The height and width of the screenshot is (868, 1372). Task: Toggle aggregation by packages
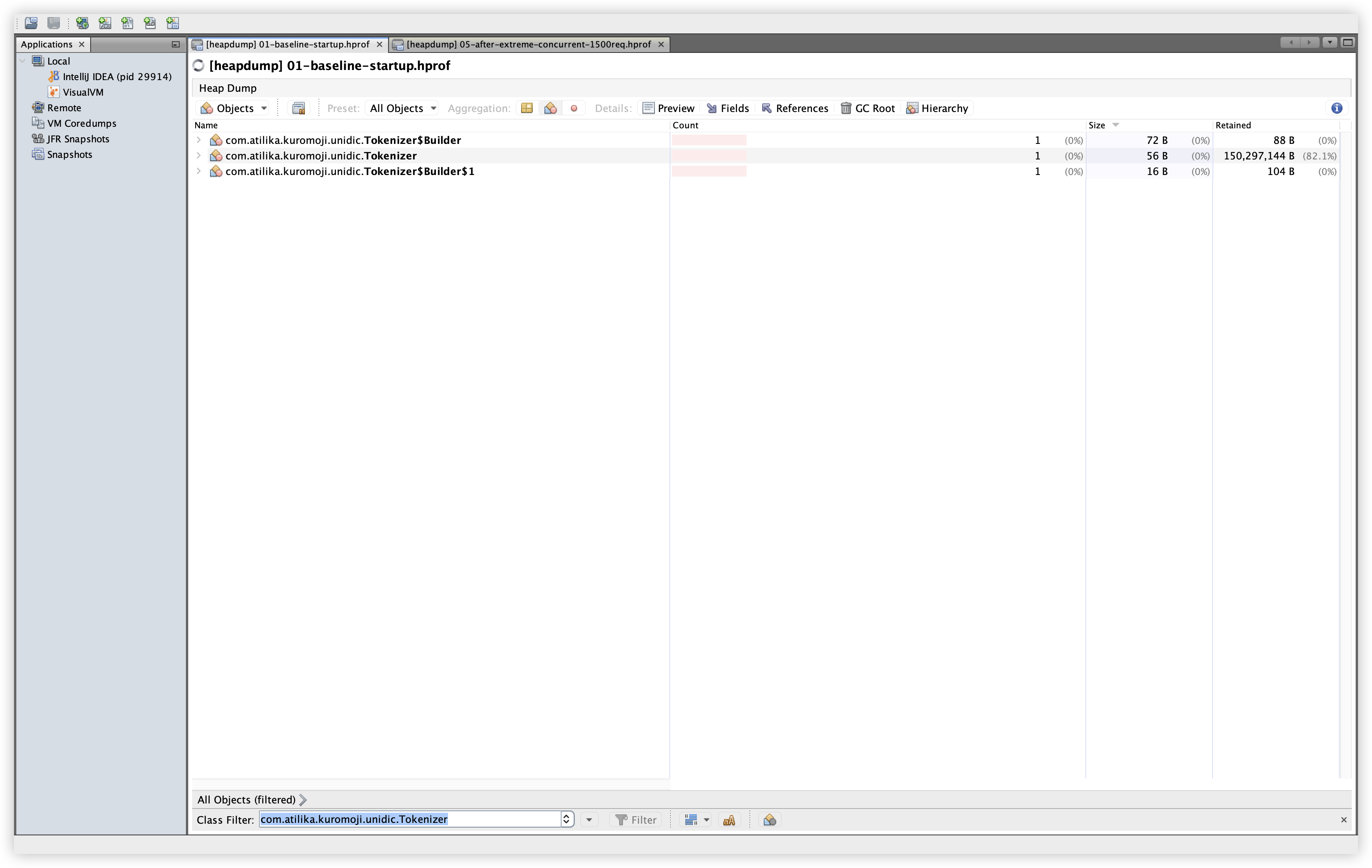pyautogui.click(x=527, y=108)
